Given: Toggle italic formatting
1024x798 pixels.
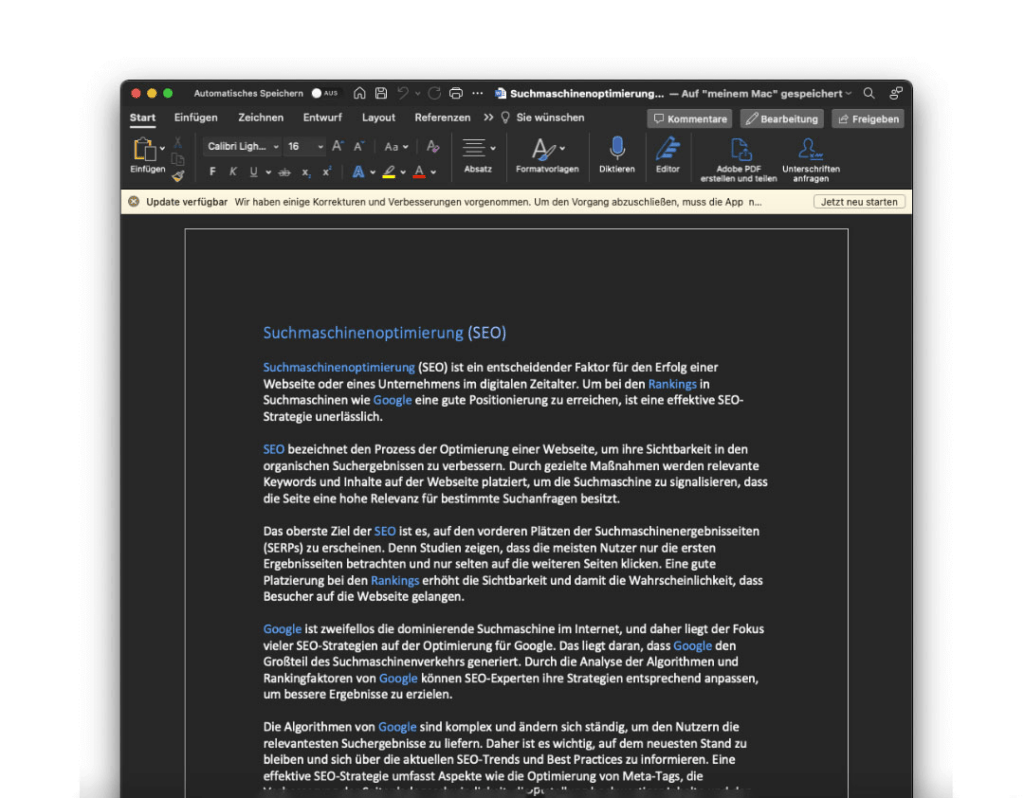Looking at the screenshot, I should point(232,171).
